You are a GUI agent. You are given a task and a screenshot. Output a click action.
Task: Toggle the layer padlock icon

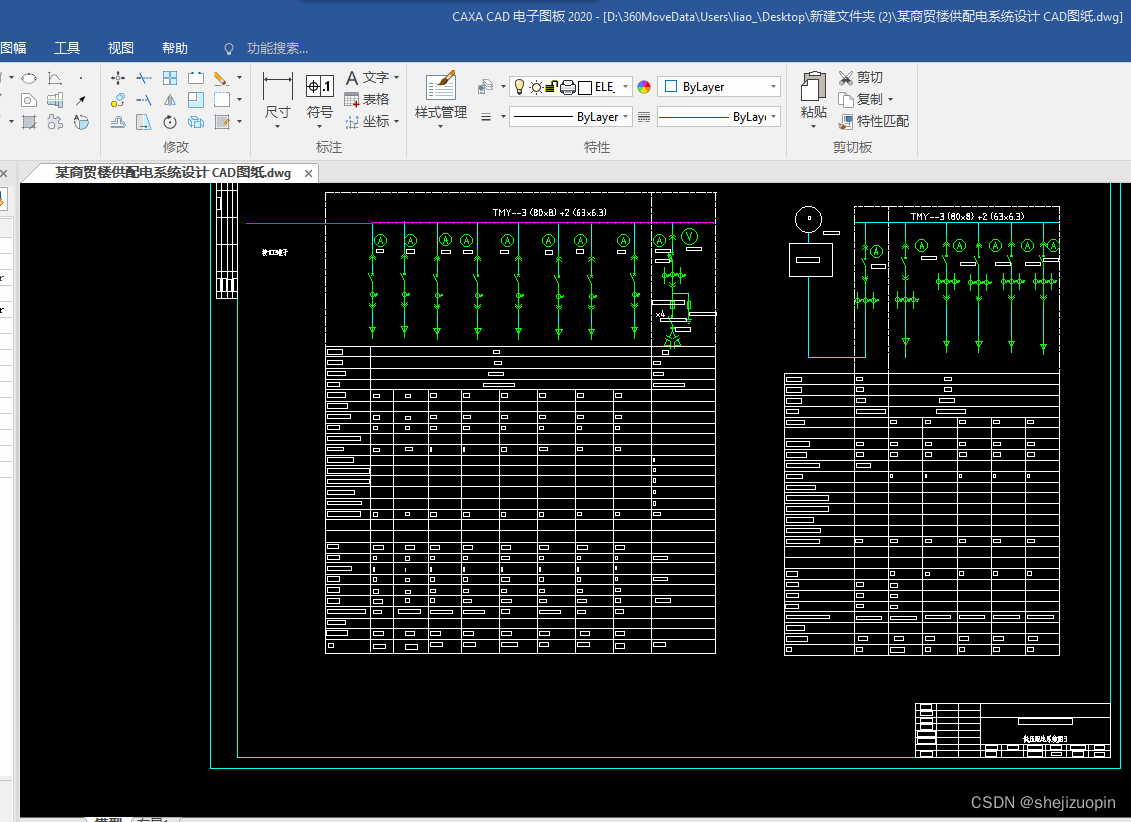[x=551, y=87]
